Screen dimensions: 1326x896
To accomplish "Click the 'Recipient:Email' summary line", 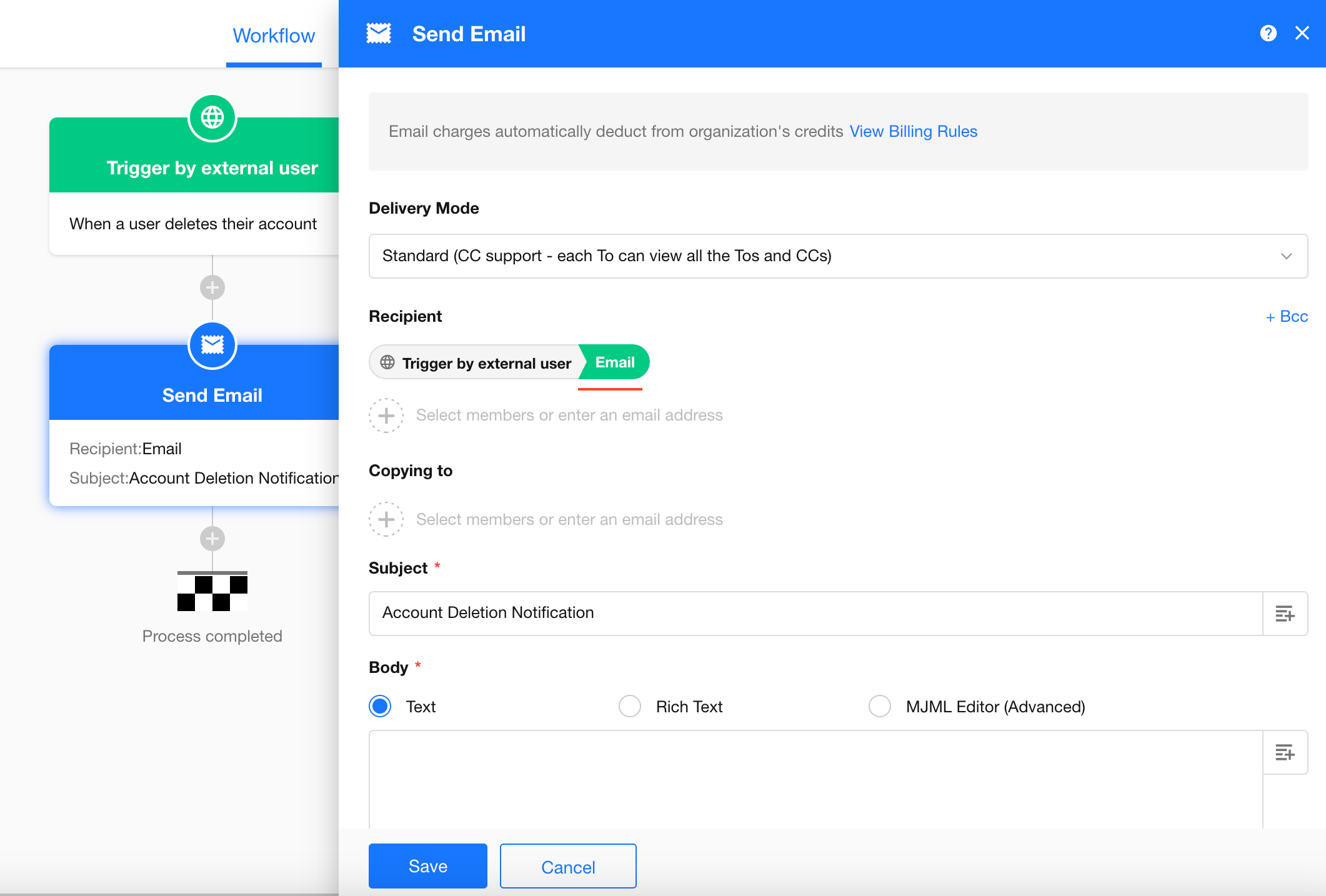I will click(126, 449).
